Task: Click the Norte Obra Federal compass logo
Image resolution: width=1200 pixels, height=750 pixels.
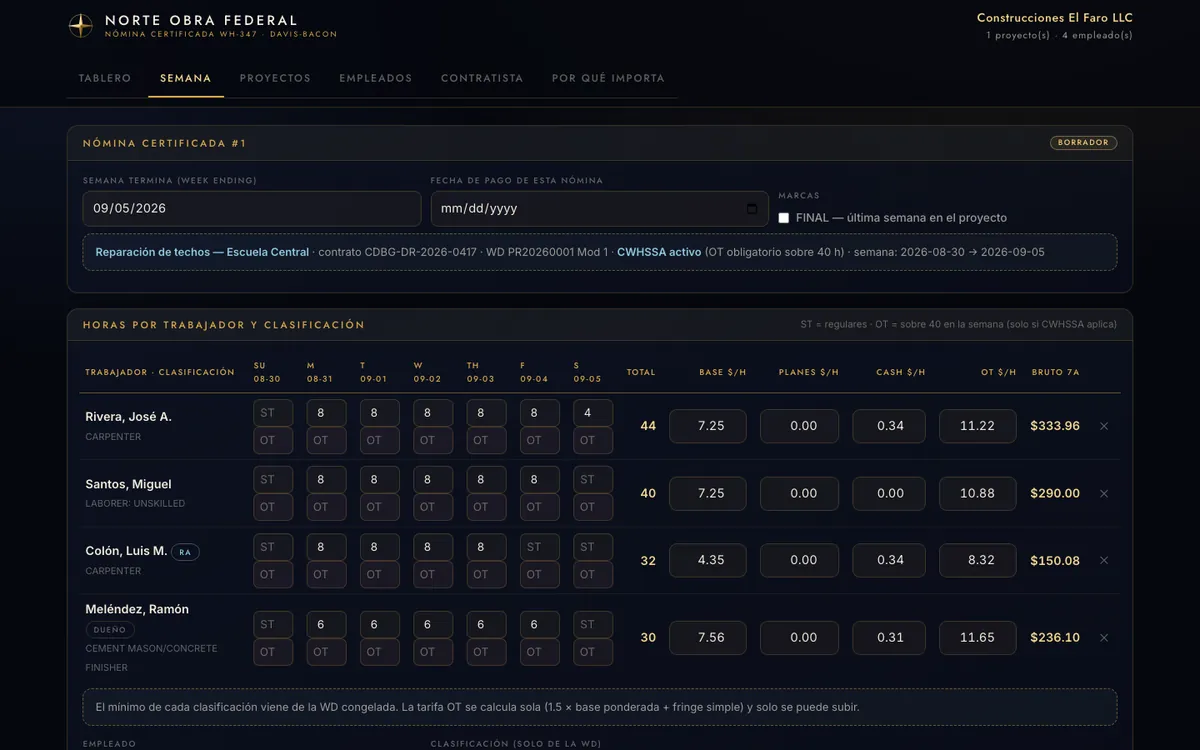Action: (81, 26)
